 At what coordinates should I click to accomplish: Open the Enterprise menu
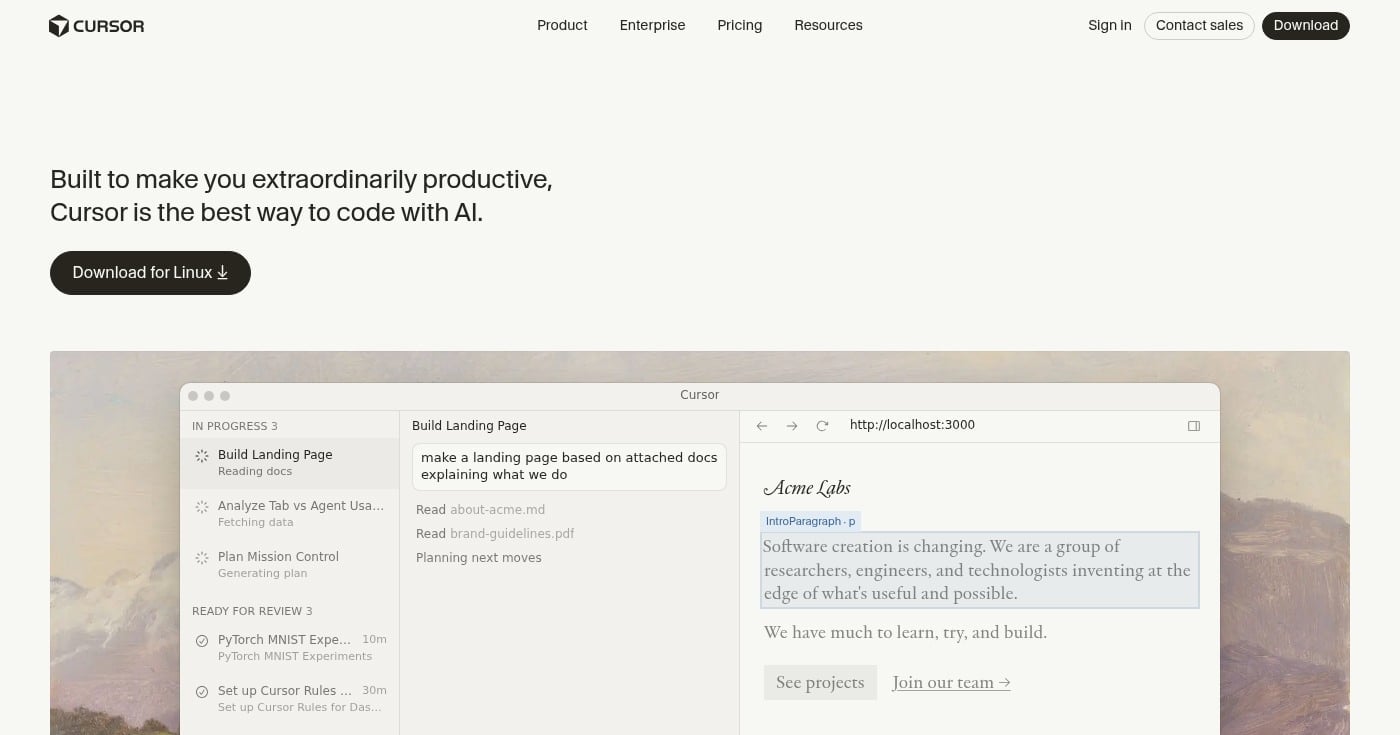click(x=652, y=25)
